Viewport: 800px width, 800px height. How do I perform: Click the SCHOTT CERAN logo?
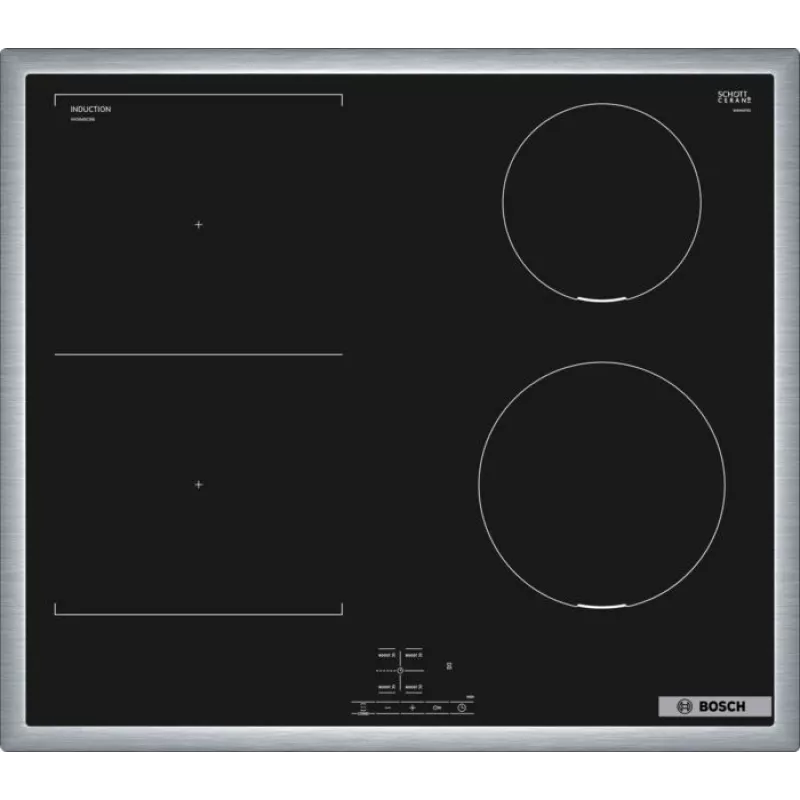pyautogui.click(x=734, y=97)
